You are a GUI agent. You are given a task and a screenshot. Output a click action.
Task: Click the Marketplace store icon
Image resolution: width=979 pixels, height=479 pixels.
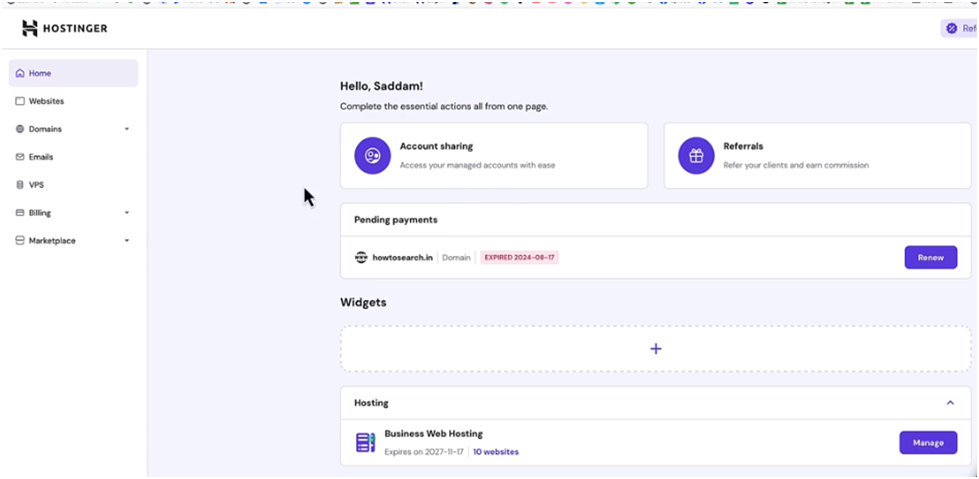pyautogui.click(x=20, y=240)
